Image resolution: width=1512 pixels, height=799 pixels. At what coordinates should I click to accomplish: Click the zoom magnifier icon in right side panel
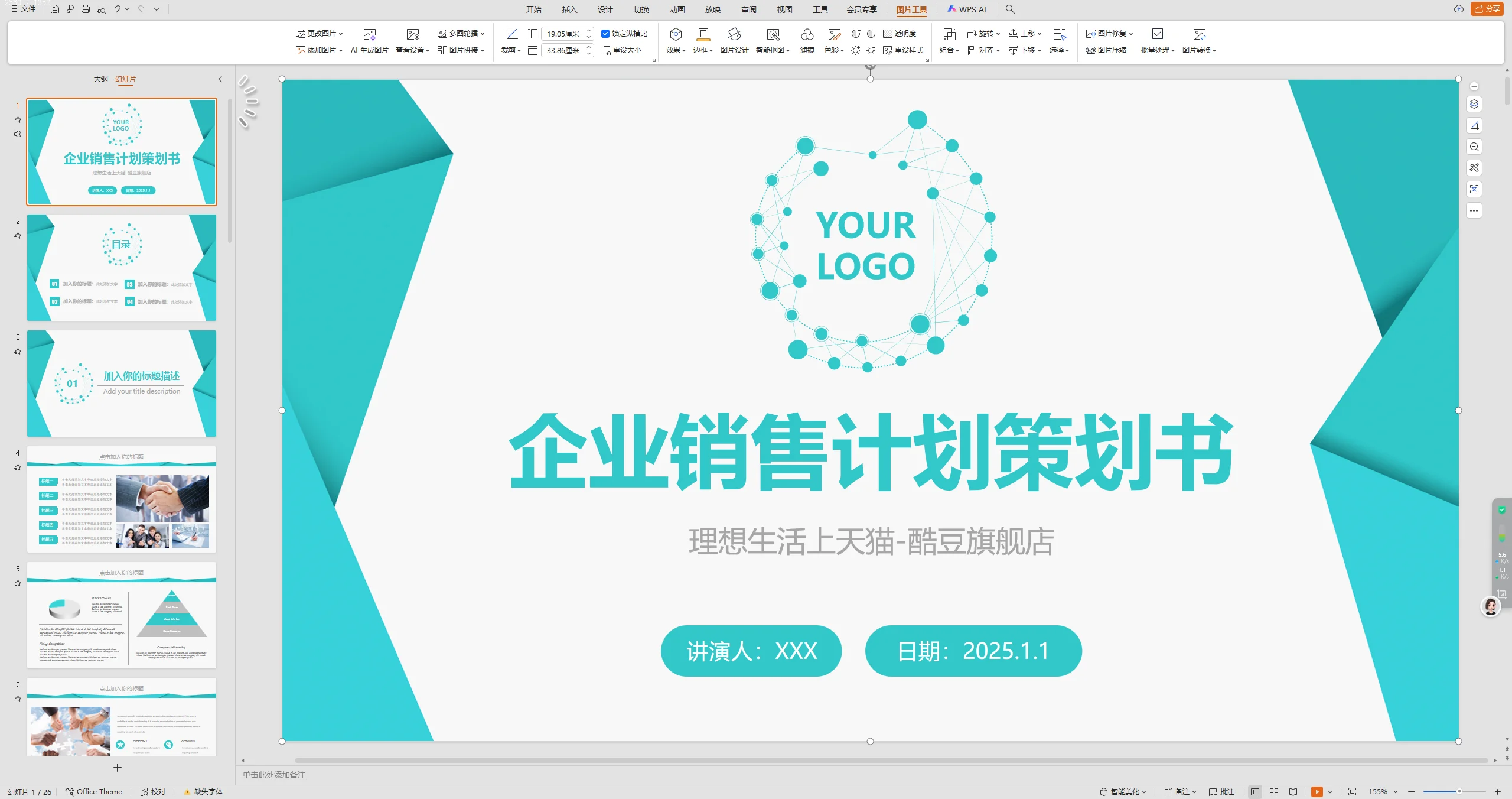[x=1474, y=147]
